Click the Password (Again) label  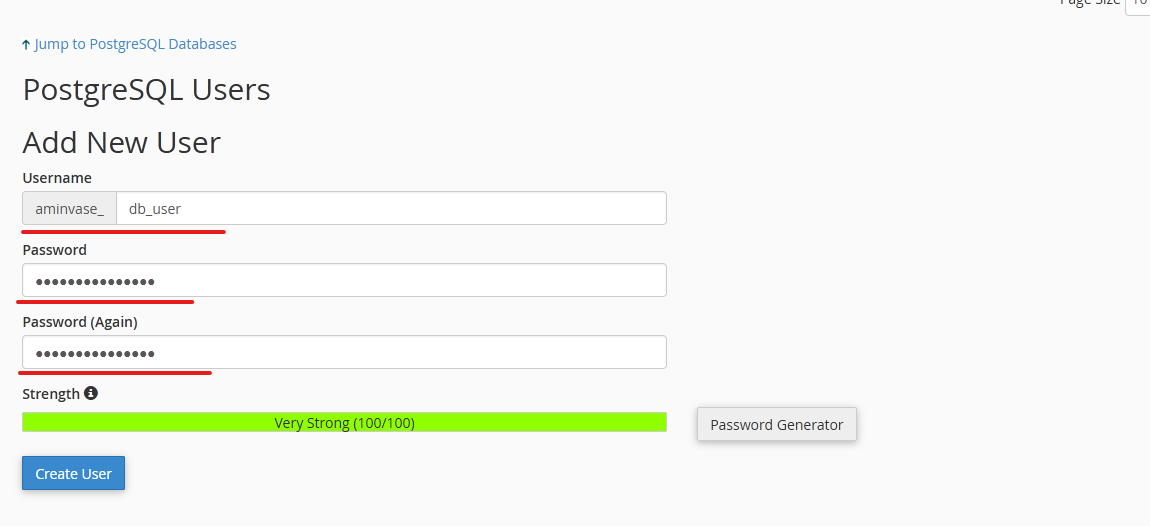80,322
